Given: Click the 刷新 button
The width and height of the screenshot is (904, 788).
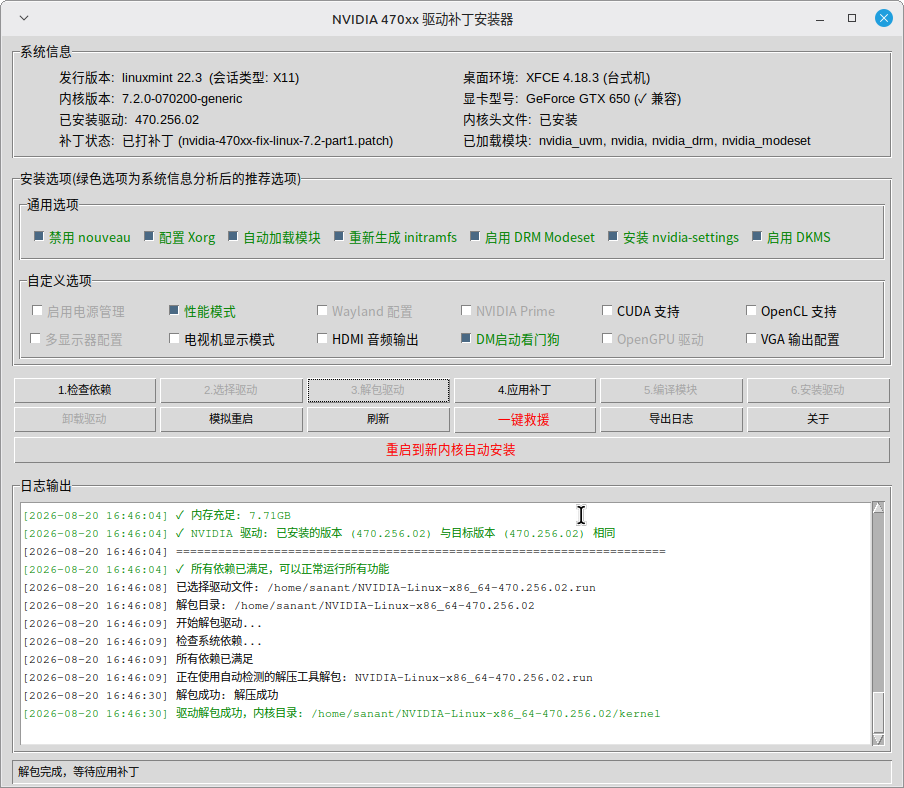Looking at the screenshot, I should click(x=378, y=419).
